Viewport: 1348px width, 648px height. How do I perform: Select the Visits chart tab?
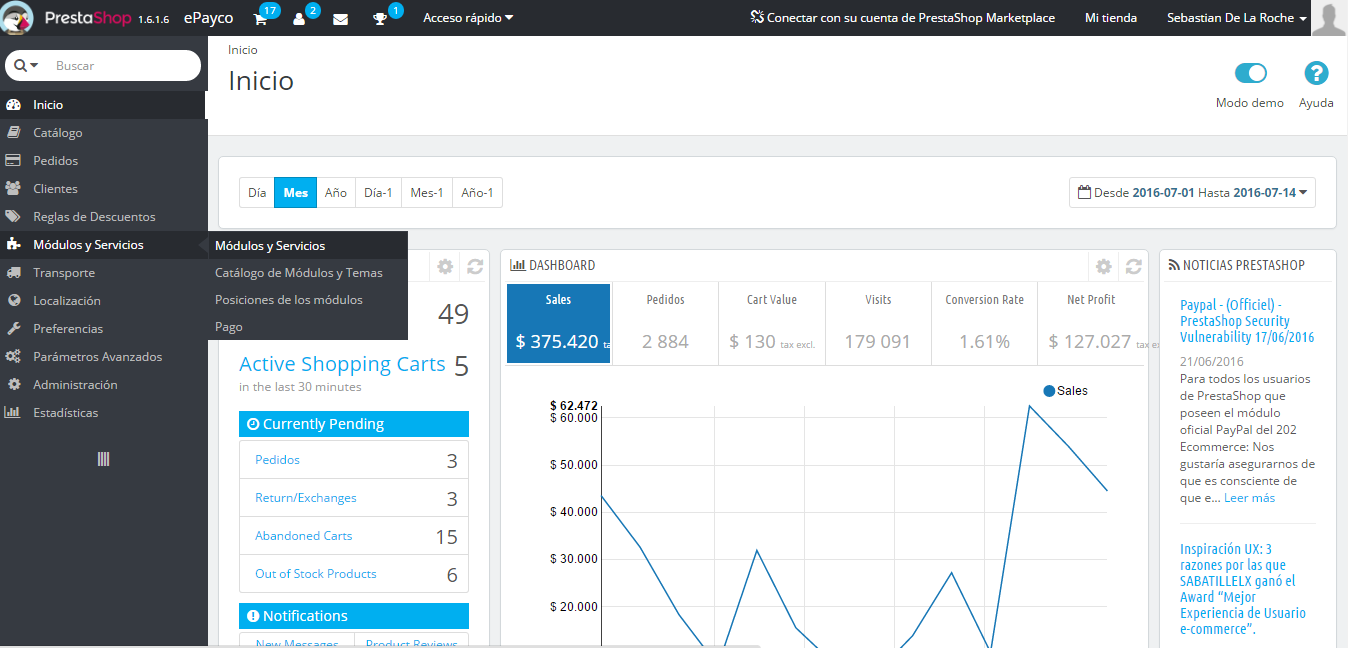tap(877, 324)
